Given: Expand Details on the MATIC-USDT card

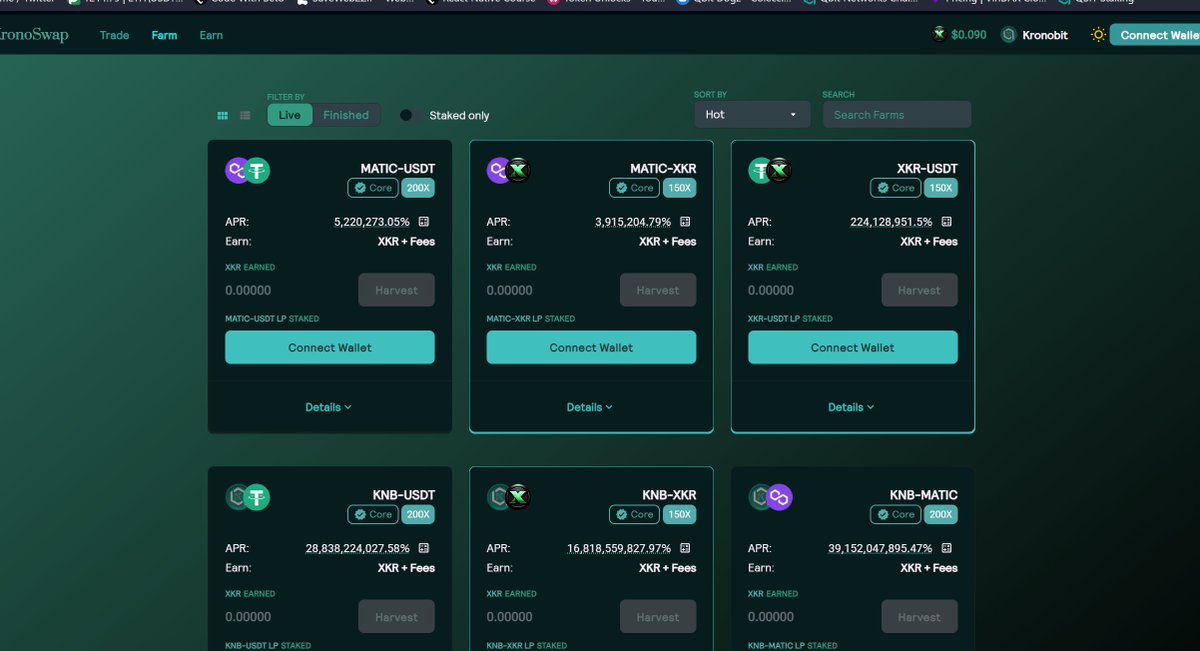Looking at the screenshot, I should [x=329, y=407].
